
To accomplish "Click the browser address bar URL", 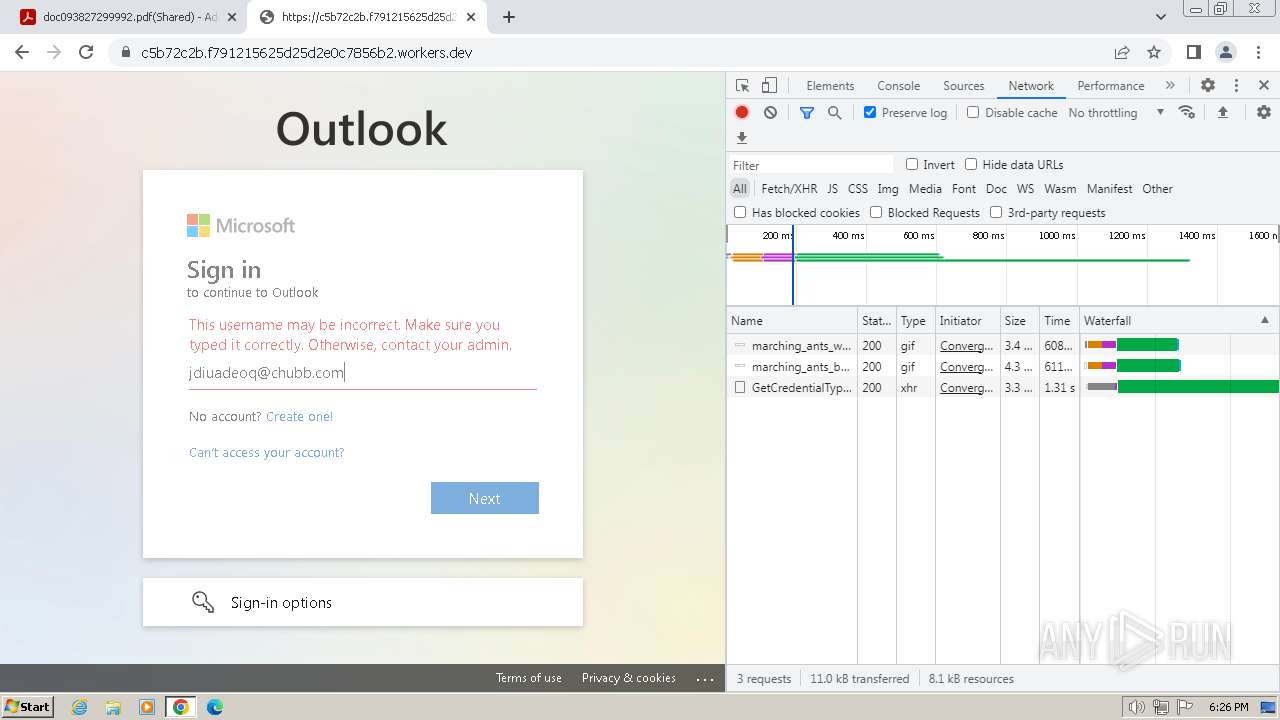I will click(x=306, y=52).
